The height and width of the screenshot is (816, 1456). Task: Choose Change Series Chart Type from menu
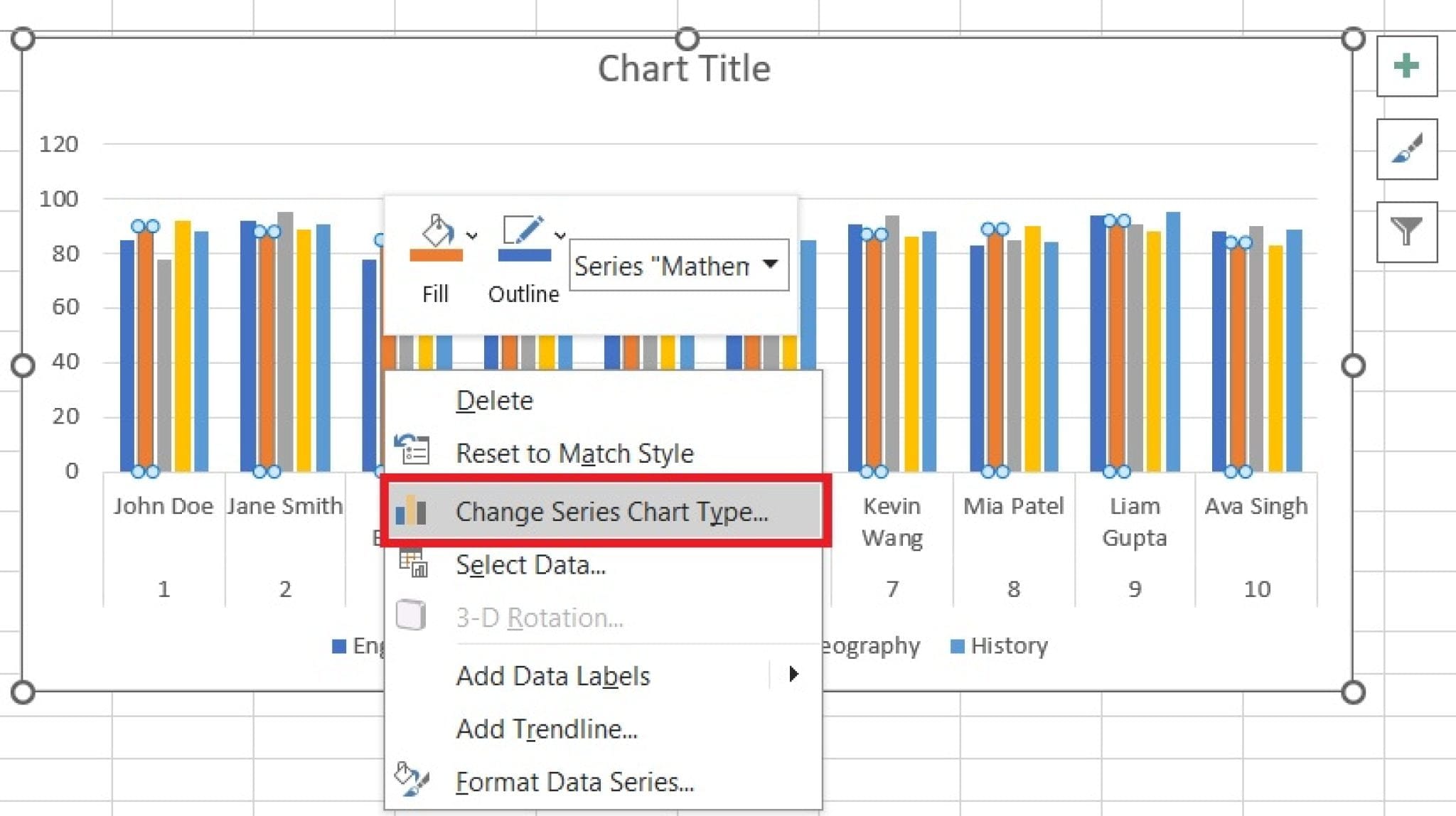[611, 512]
